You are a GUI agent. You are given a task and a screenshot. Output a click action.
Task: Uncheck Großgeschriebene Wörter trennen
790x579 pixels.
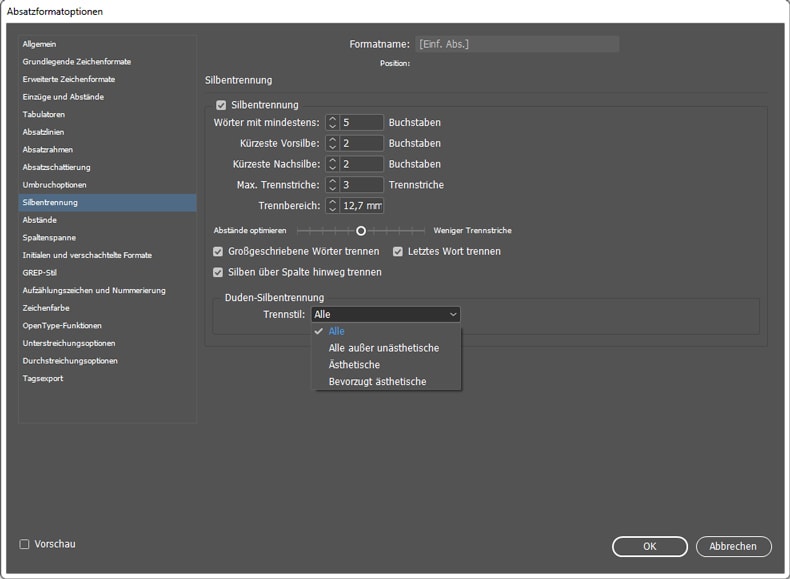(219, 251)
